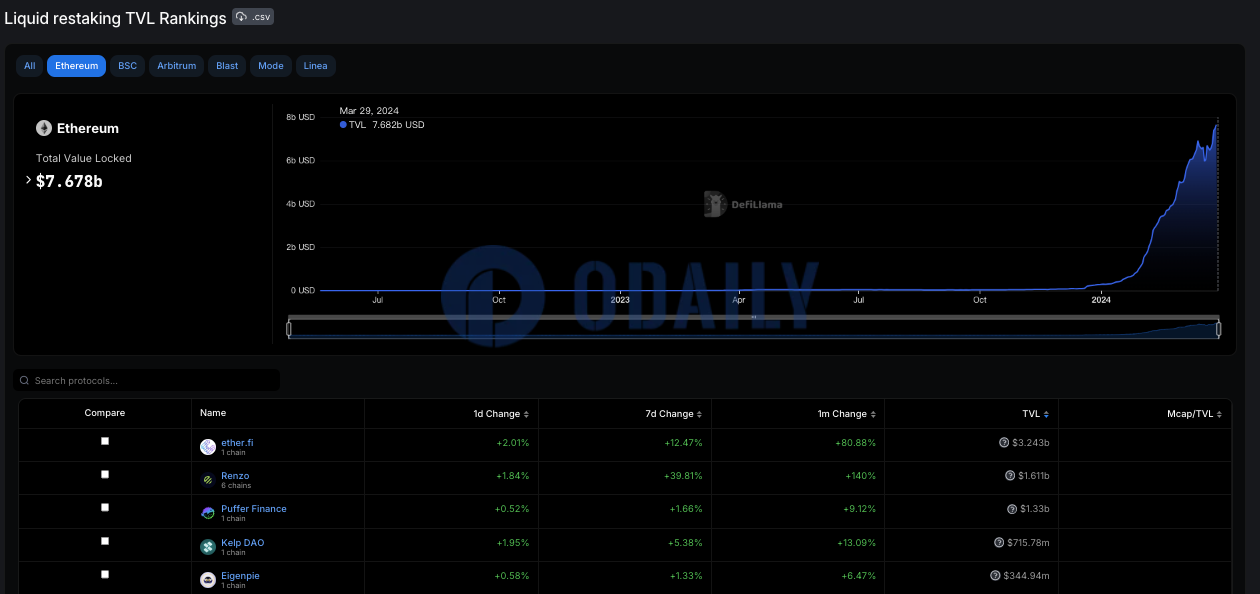The width and height of the screenshot is (1260, 594).
Task: Click the Eigenpie protocol logo
Action: click(208, 580)
